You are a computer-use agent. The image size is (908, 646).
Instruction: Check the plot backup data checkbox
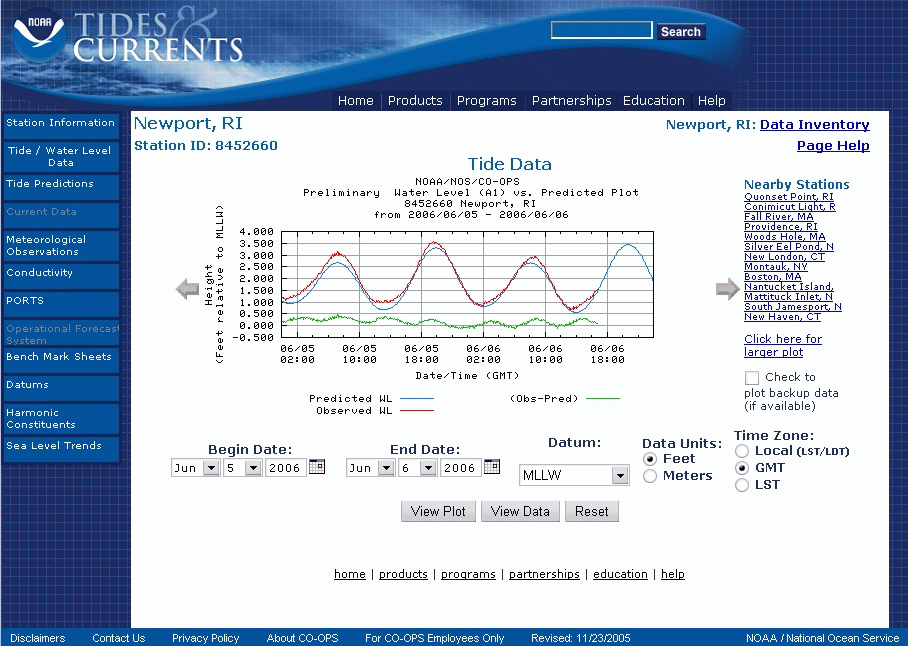point(752,378)
